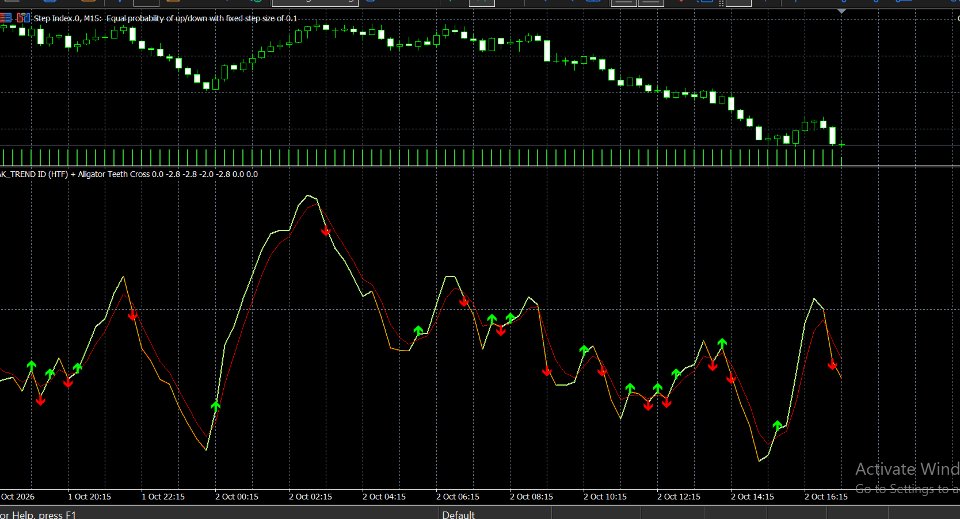The height and width of the screenshot is (519, 960).
Task: Click the 2 Oct 06:15 time label
Action: (x=457, y=497)
